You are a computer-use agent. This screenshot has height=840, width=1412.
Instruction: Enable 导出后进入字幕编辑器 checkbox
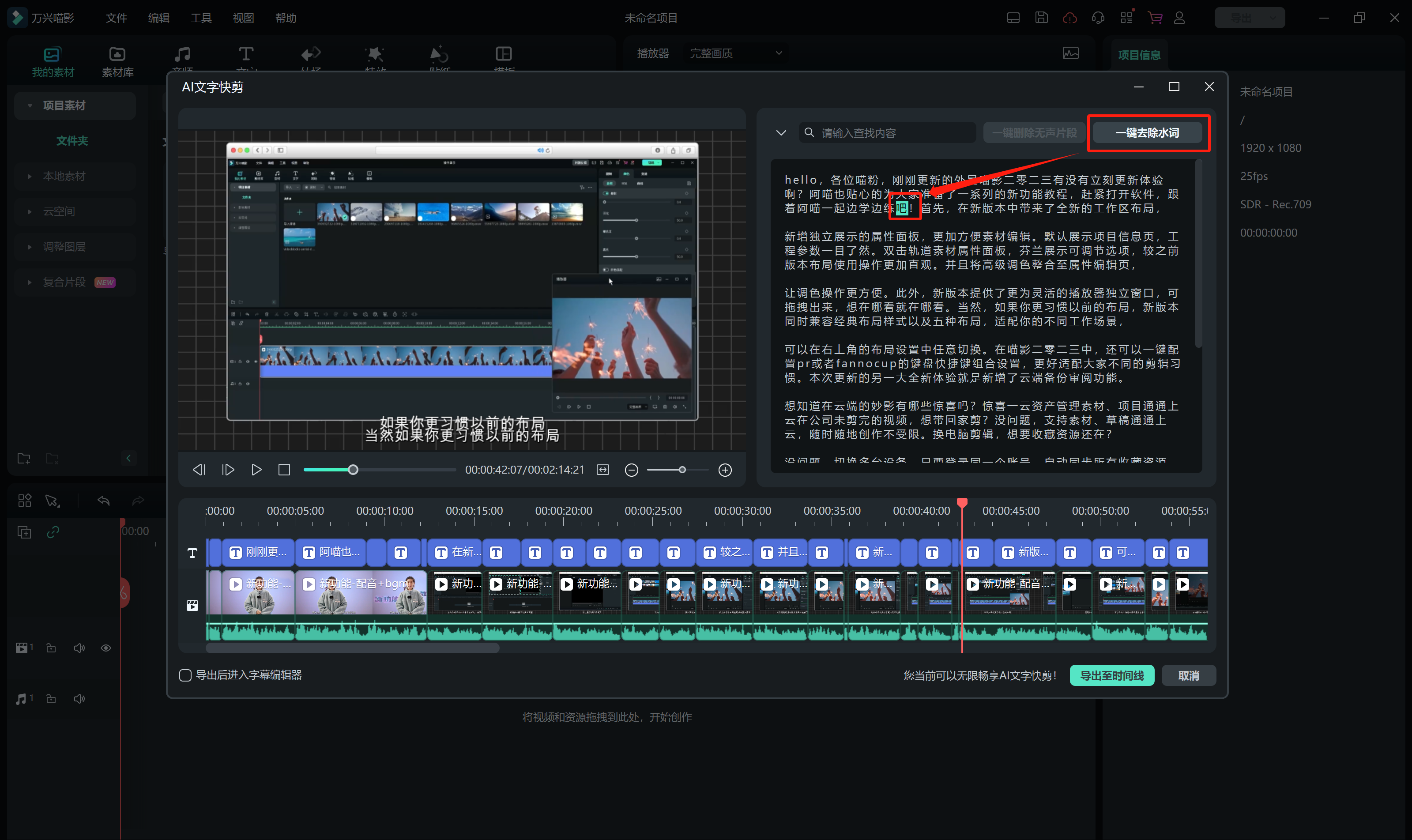(185, 675)
